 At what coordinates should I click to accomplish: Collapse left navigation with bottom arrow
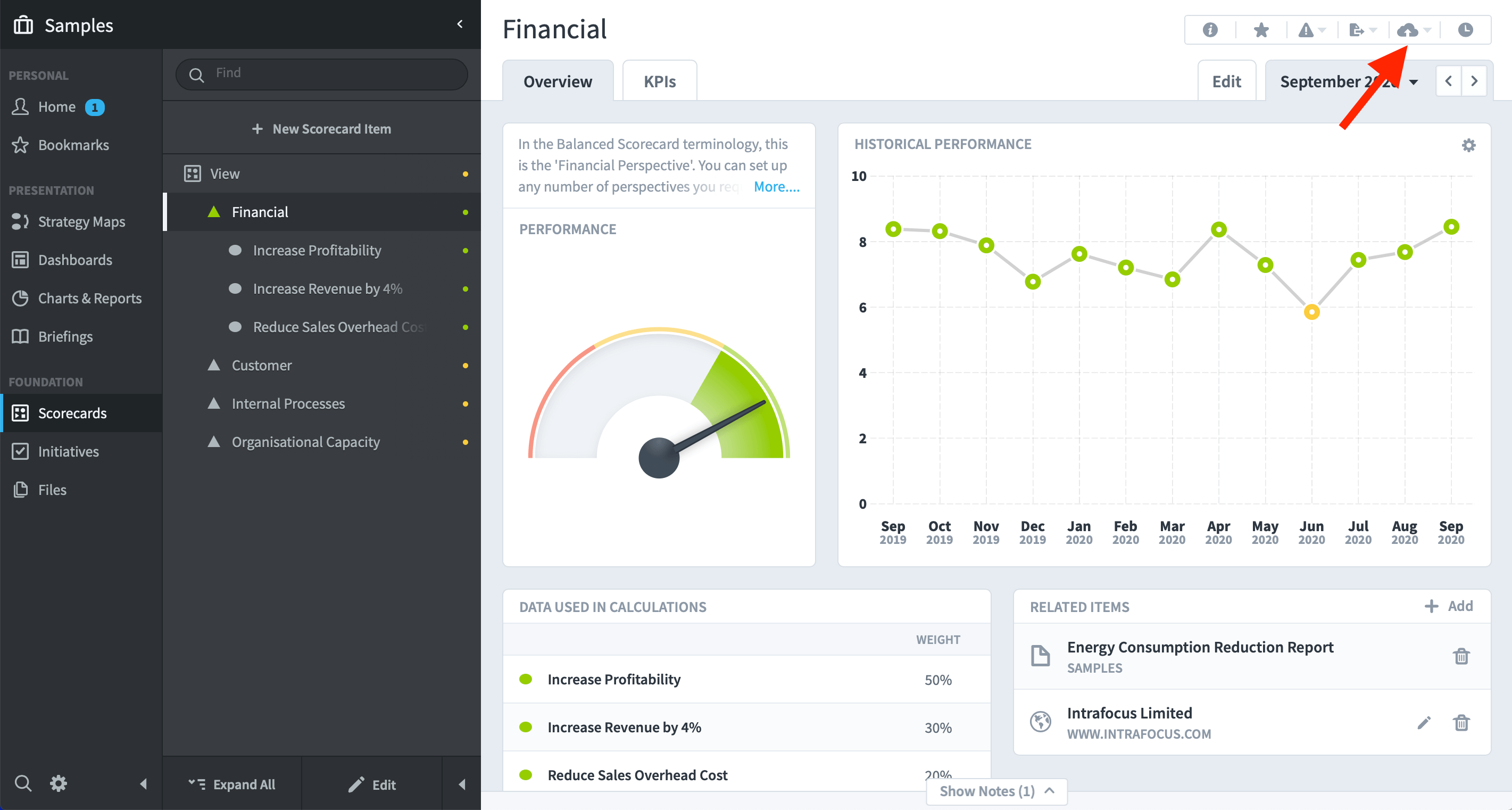(x=143, y=783)
